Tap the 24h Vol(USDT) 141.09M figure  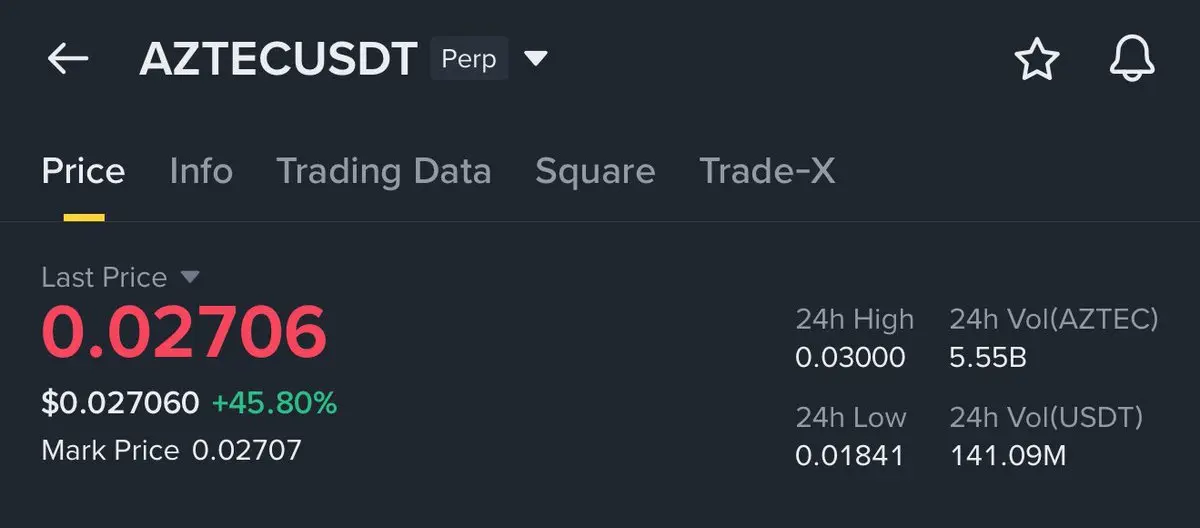click(x=1007, y=456)
